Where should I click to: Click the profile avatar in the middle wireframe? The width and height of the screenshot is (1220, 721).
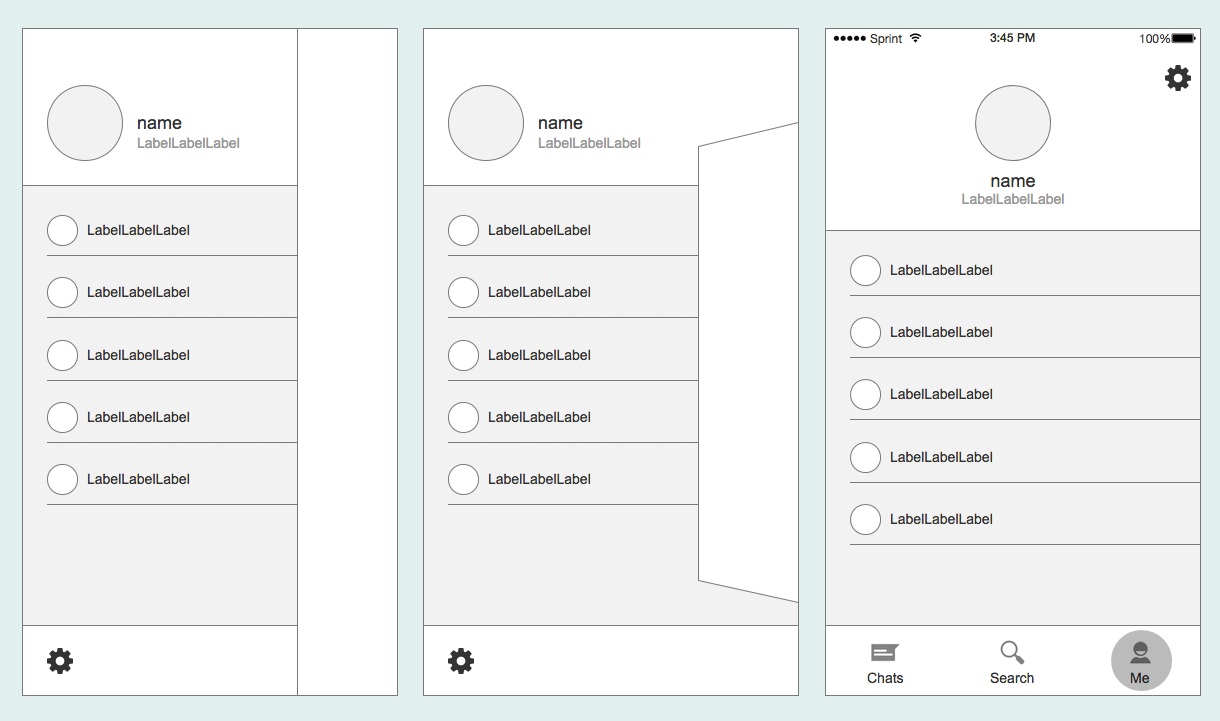(486, 123)
